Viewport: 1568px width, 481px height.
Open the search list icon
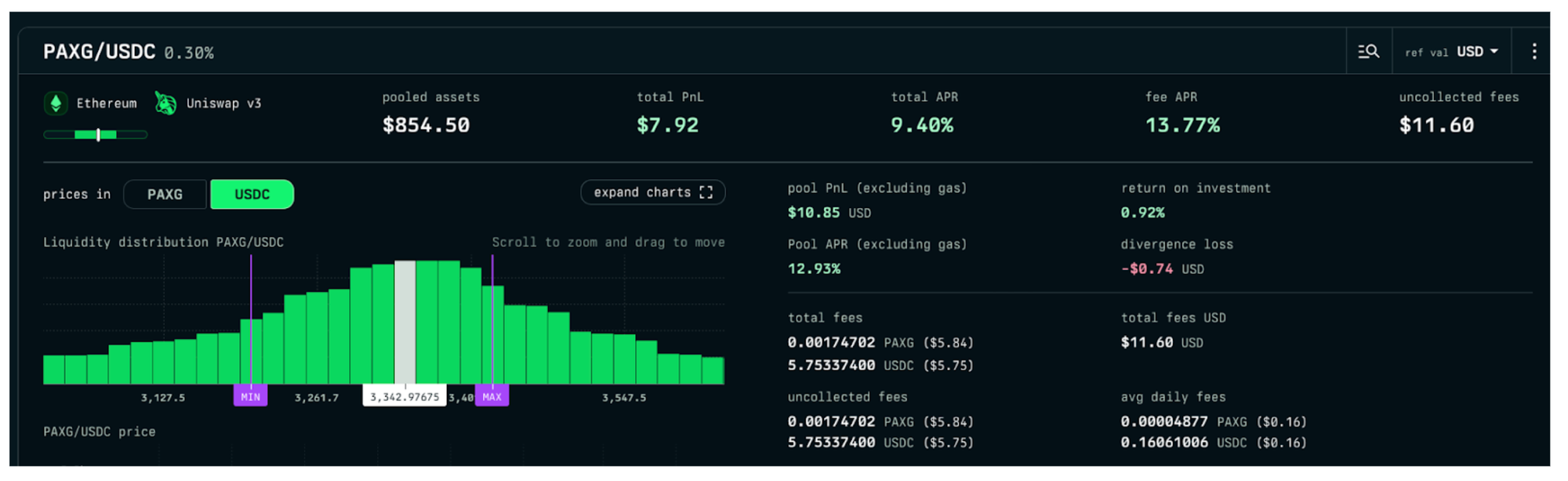[x=1368, y=52]
